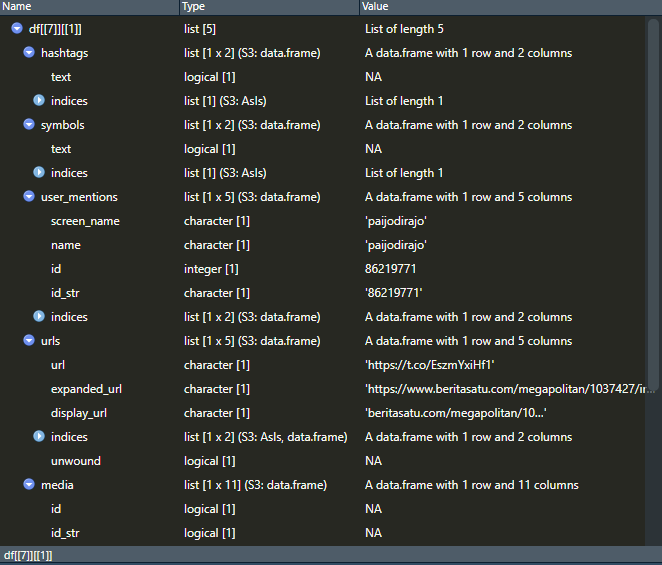Image resolution: width=662 pixels, height=565 pixels.
Task: Expand indices under urls
Action: [x=39, y=436]
